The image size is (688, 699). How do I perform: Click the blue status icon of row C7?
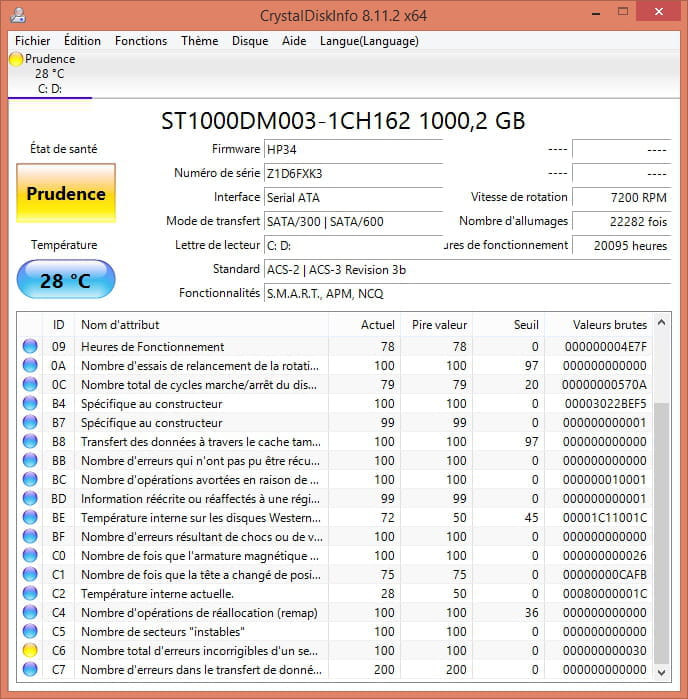click(x=30, y=669)
